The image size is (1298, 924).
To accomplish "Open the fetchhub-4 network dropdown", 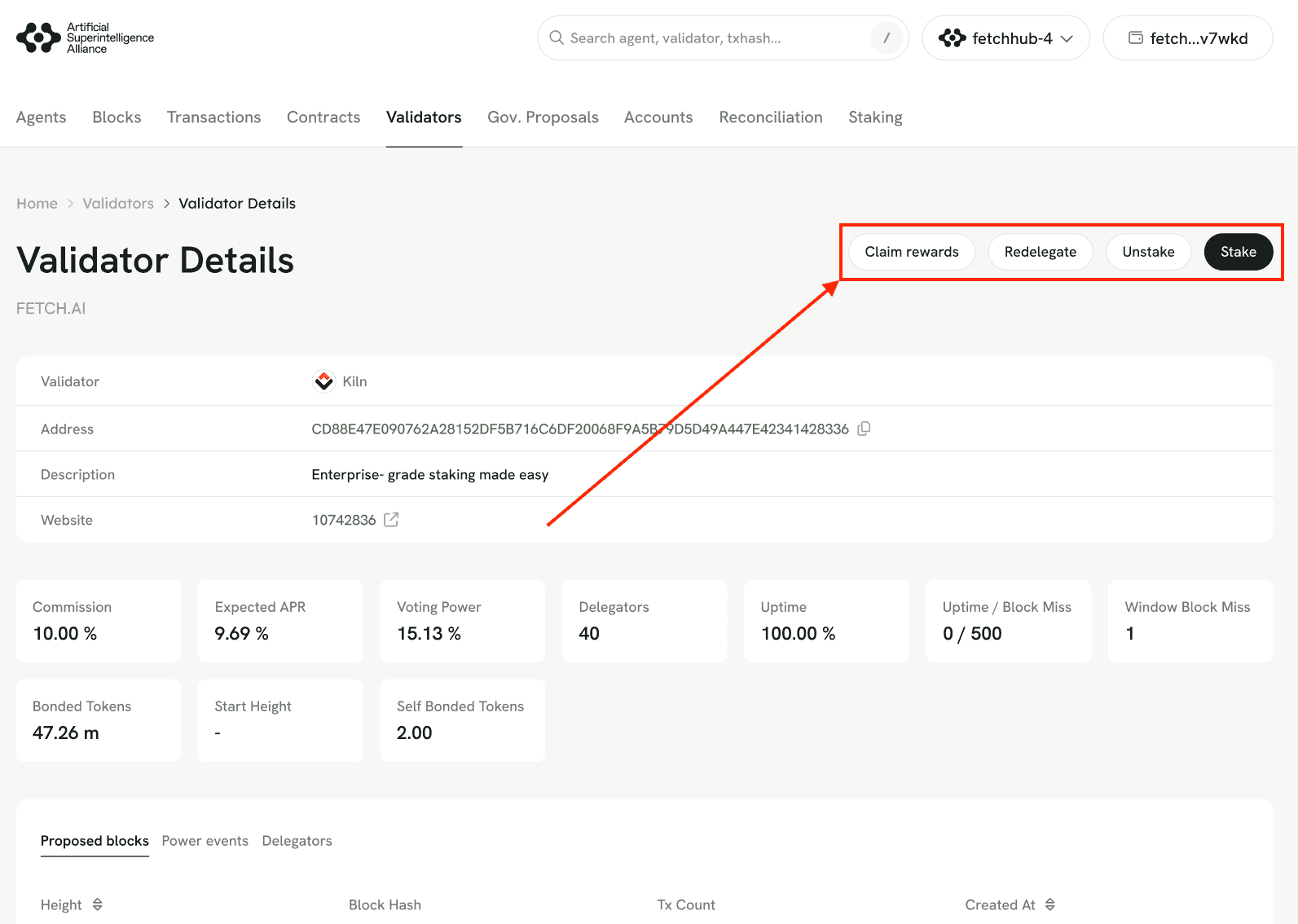I will tap(1005, 38).
